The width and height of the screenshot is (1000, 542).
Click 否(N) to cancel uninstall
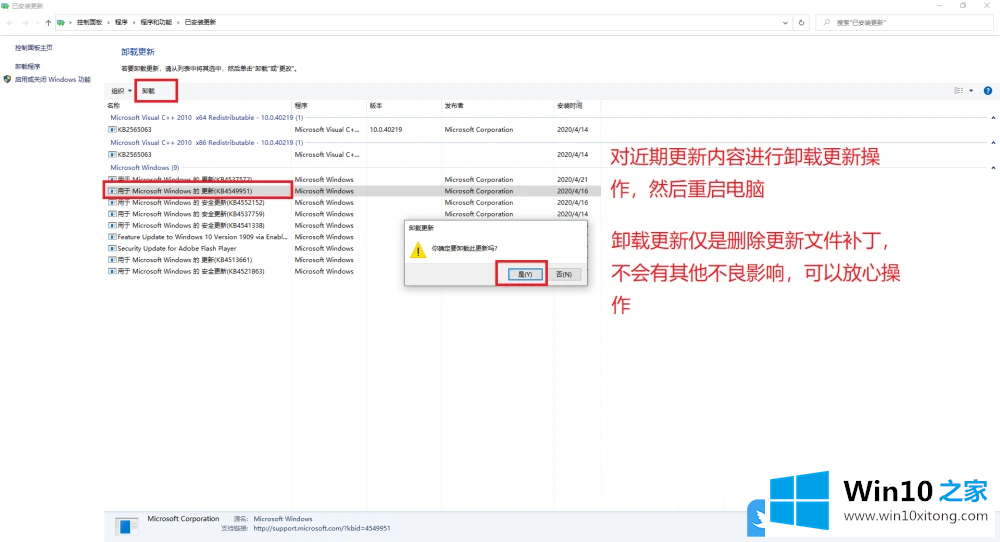[564, 274]
